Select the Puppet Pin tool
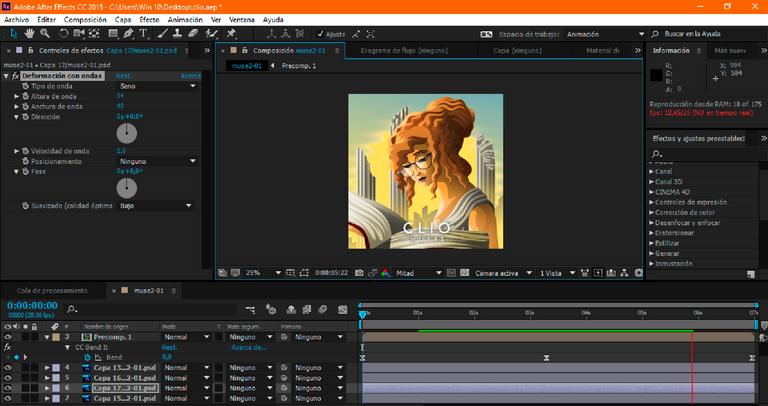768x406 pixels. pos(231,33)
